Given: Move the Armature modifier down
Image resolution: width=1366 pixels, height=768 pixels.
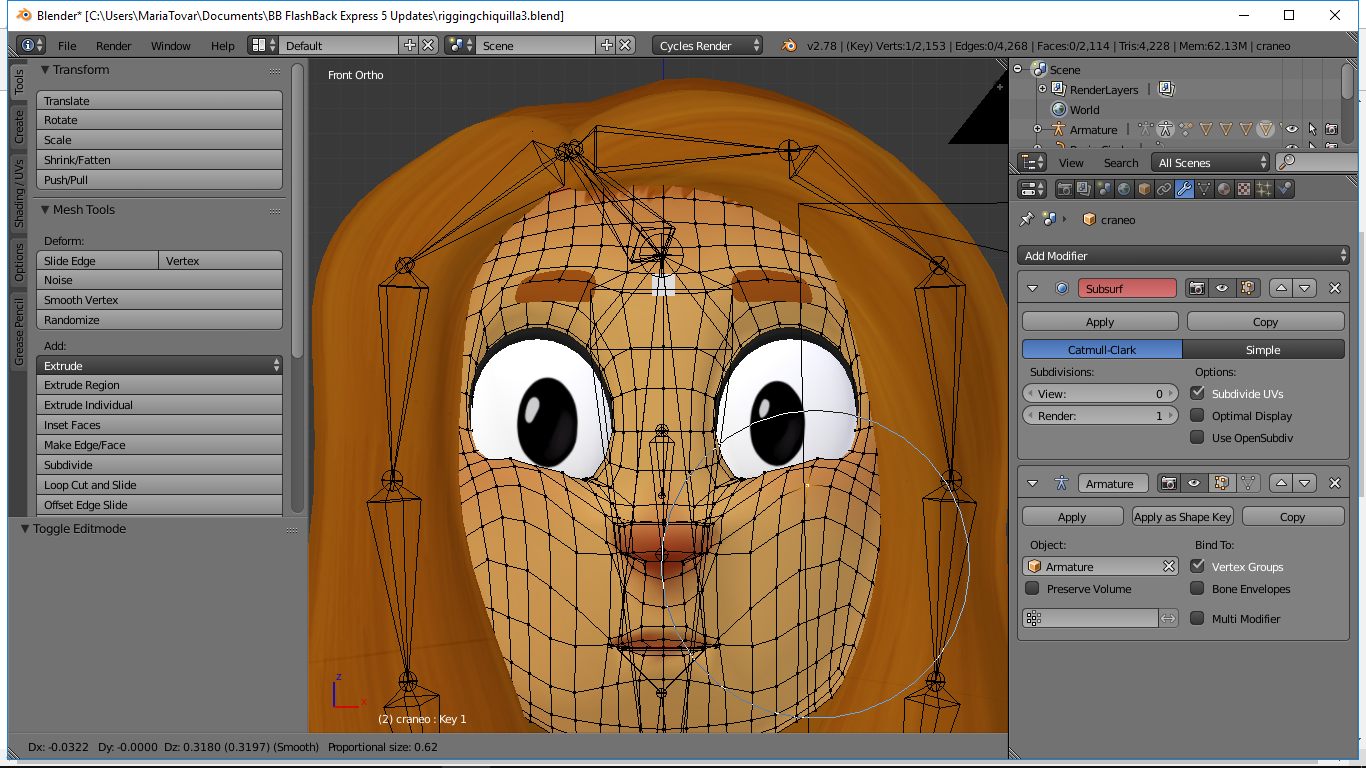Looking at the screenshot, I should (x=1304, y=483).
